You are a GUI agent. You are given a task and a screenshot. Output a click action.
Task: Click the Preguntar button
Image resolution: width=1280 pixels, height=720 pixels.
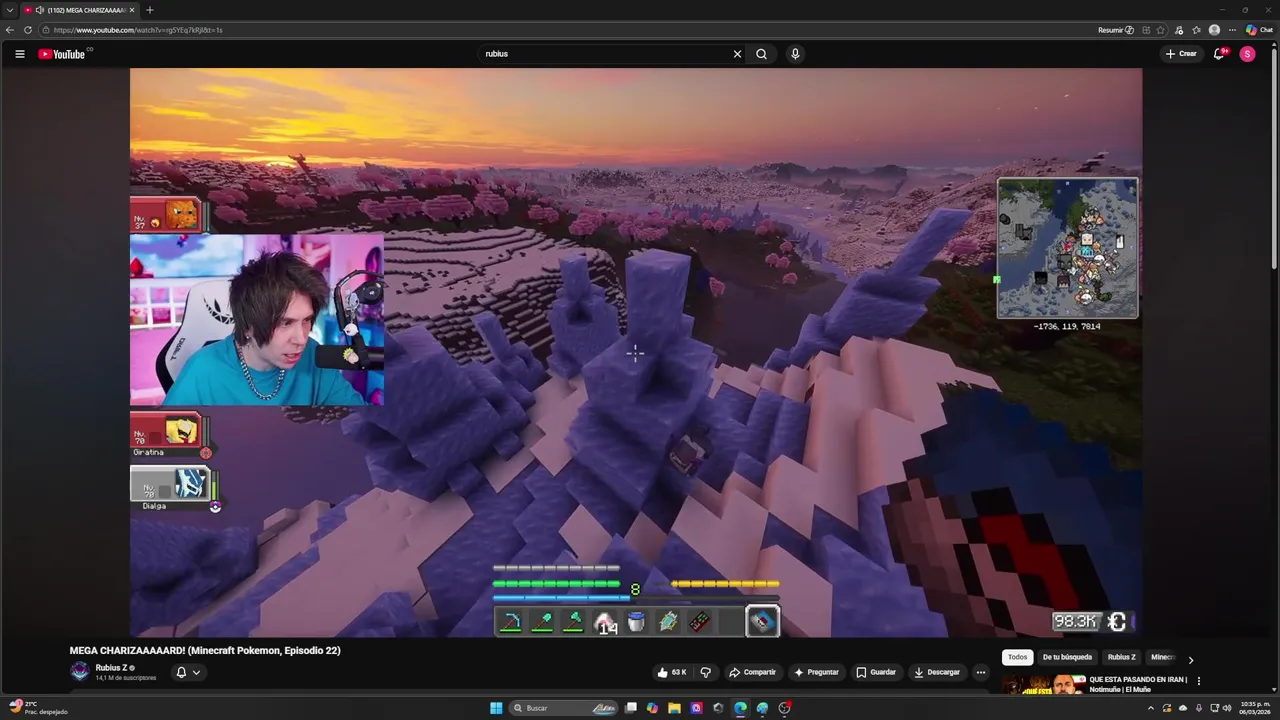click(816, 672)
